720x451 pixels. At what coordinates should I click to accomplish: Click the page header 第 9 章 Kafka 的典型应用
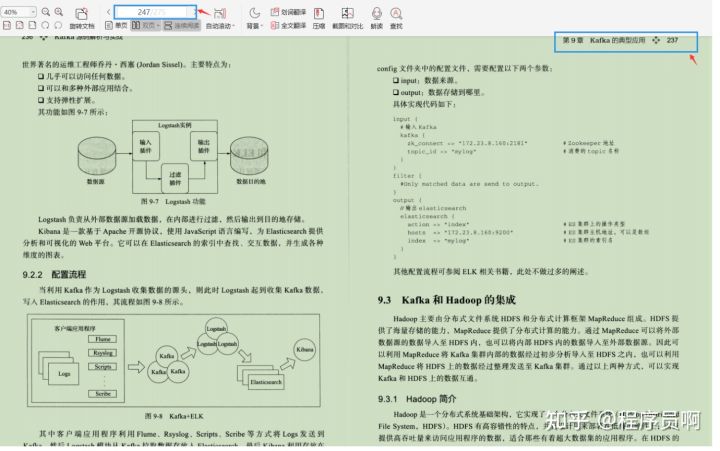[x=603, y=40]
